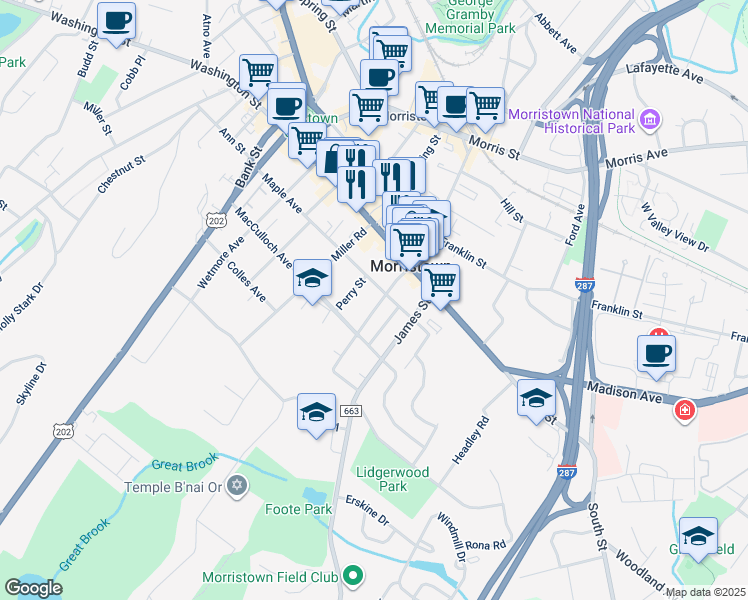Select the Temple B'nai Or place icon
The image size is (748, 600).
click(237, 486)
